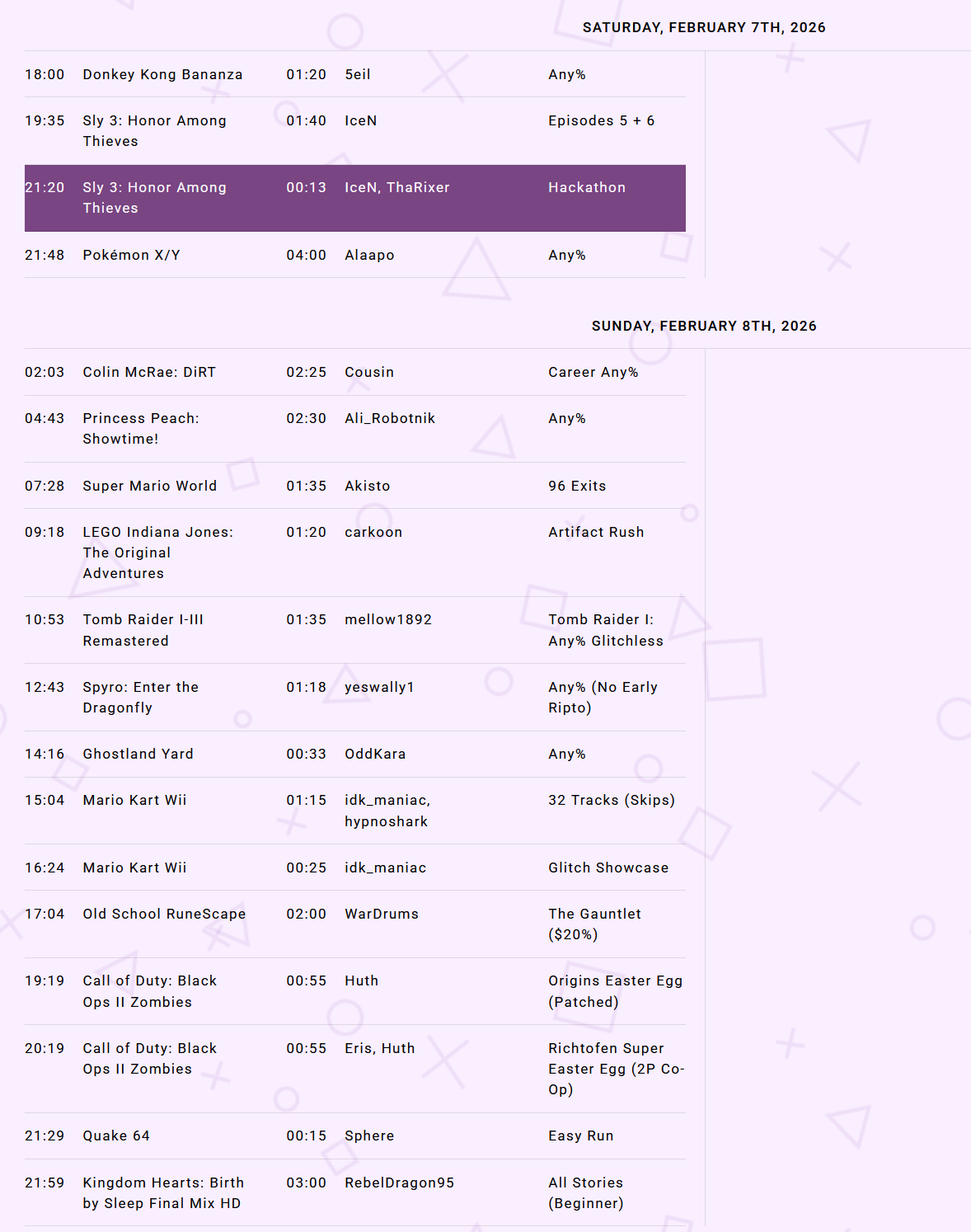Click runner name 5eil
Viewport: 971px width, 1232px height.
tap(358, 74)
